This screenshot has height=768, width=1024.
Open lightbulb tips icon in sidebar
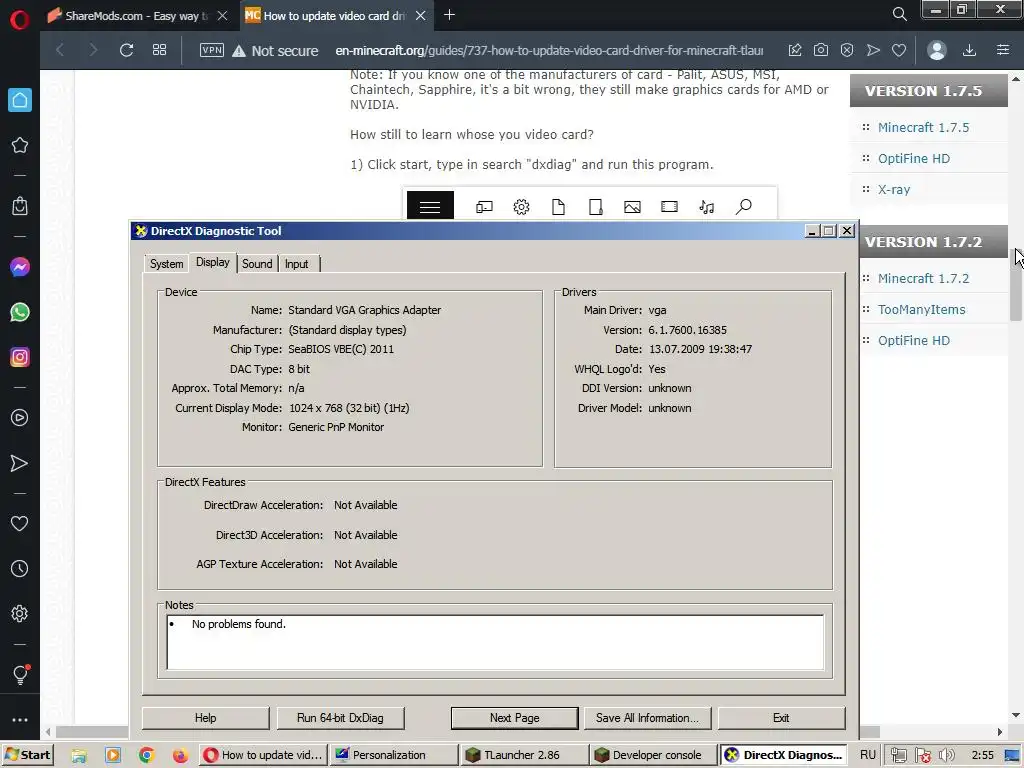(20, 675)
